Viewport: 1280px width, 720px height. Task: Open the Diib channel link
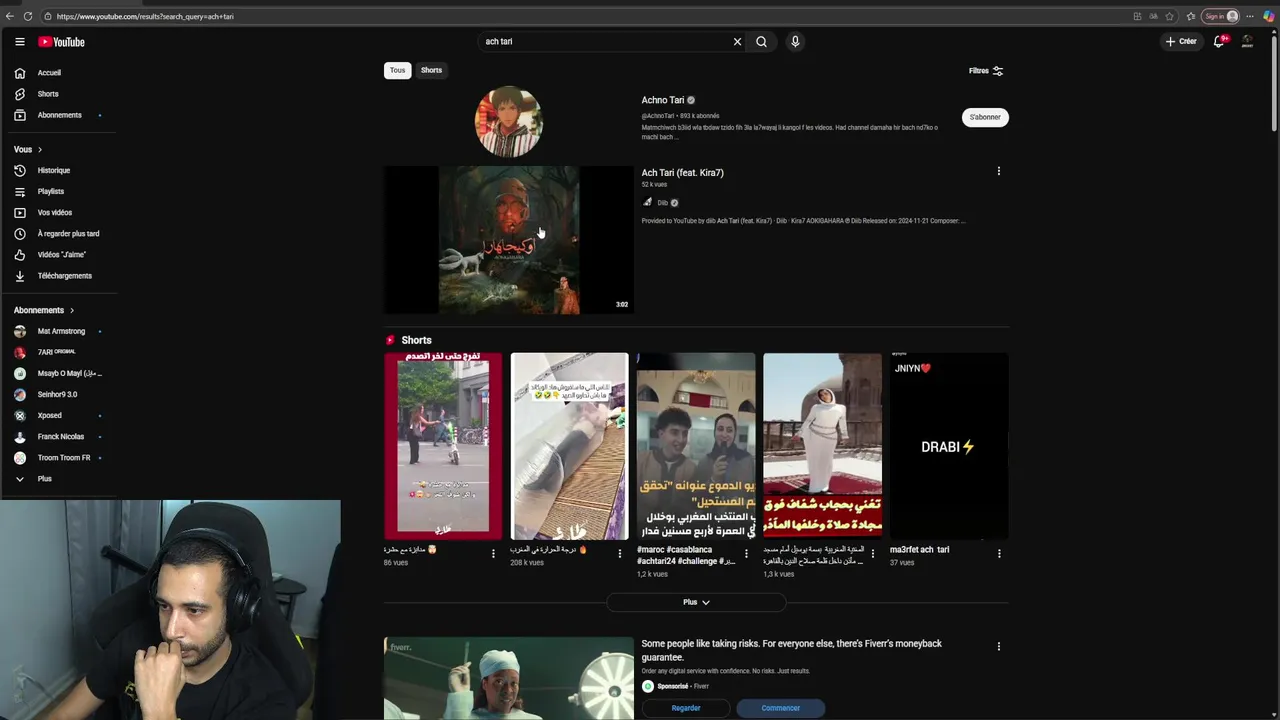click(x=662, y=203)
